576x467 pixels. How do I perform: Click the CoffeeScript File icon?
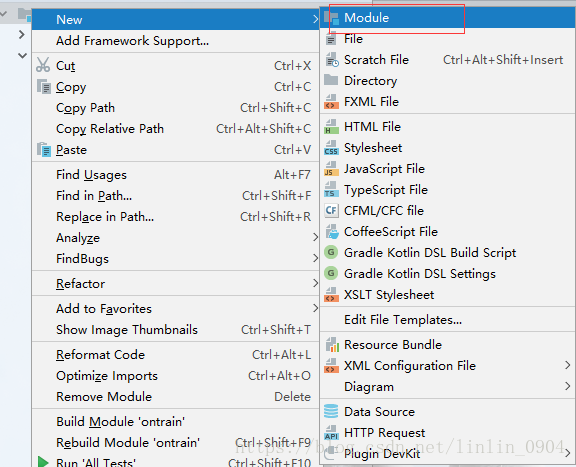coord(332,231)
